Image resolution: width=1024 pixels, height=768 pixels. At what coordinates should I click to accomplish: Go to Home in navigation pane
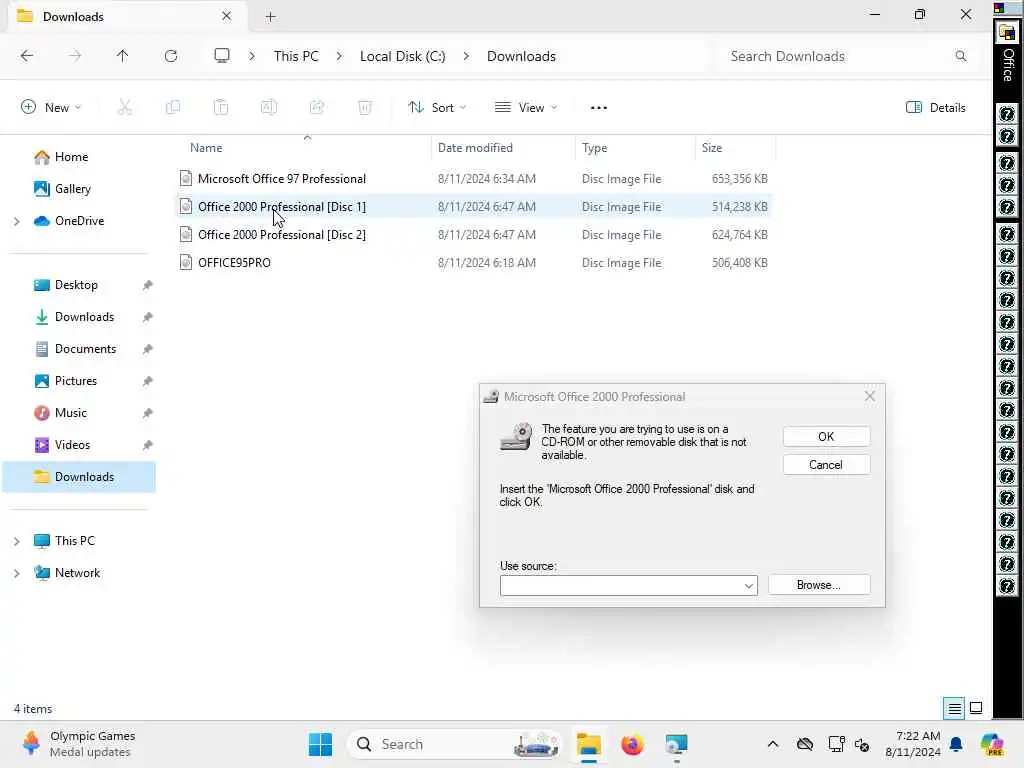pos(71,157)
